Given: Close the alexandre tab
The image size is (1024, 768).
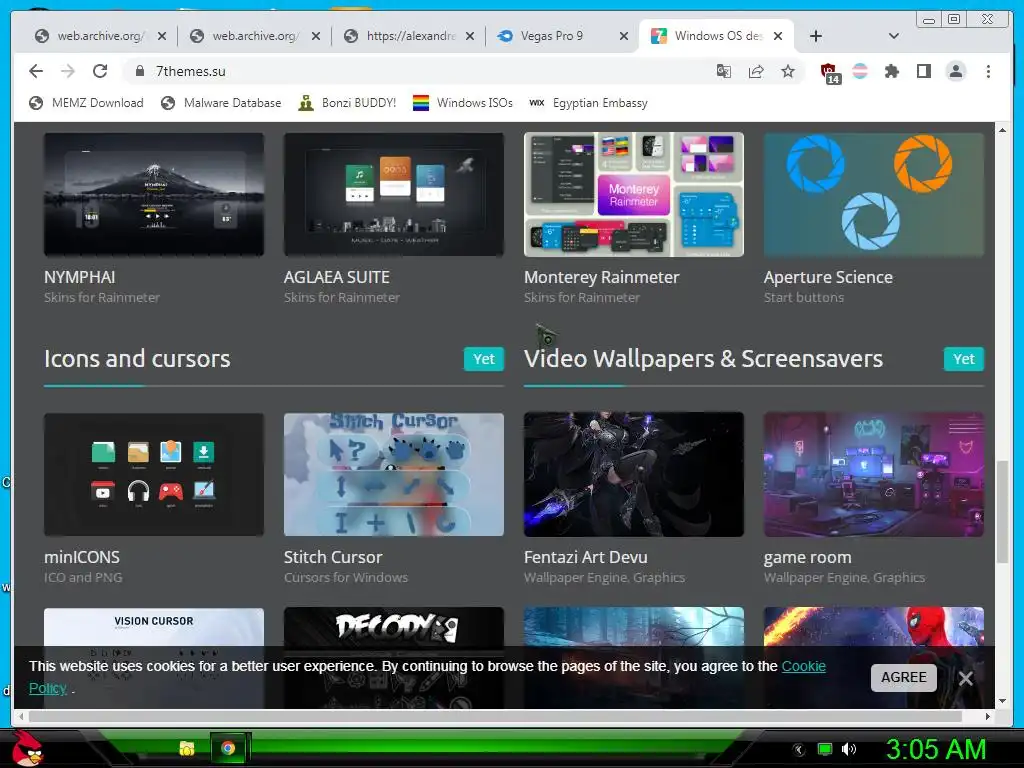Looking at the screenshot, I should (x=470, y=36).
